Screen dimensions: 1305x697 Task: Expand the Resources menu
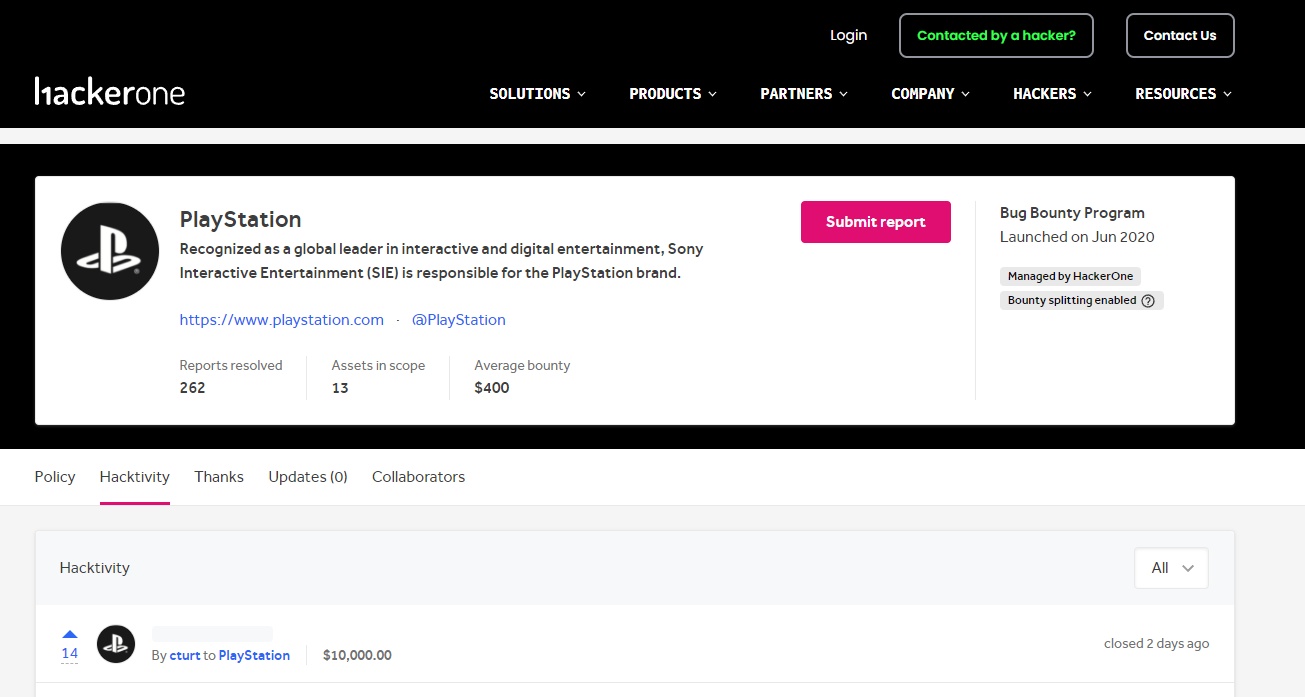coord(1184,93)
